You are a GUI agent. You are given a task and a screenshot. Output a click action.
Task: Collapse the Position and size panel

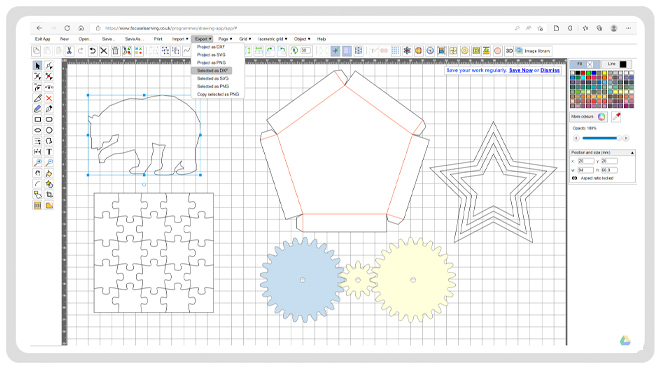pyautogui.click(x=632, y=152)
